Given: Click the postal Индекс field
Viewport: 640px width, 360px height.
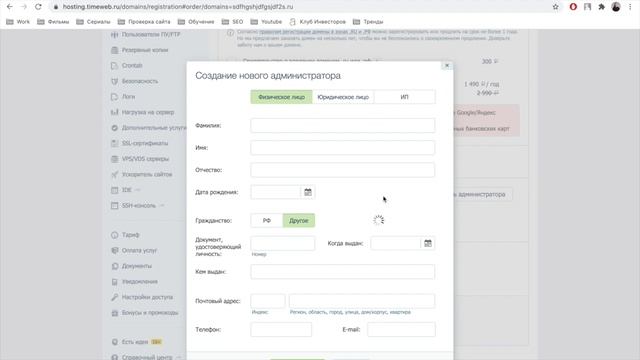Looking at the screenshot, I should click(268, 301).
